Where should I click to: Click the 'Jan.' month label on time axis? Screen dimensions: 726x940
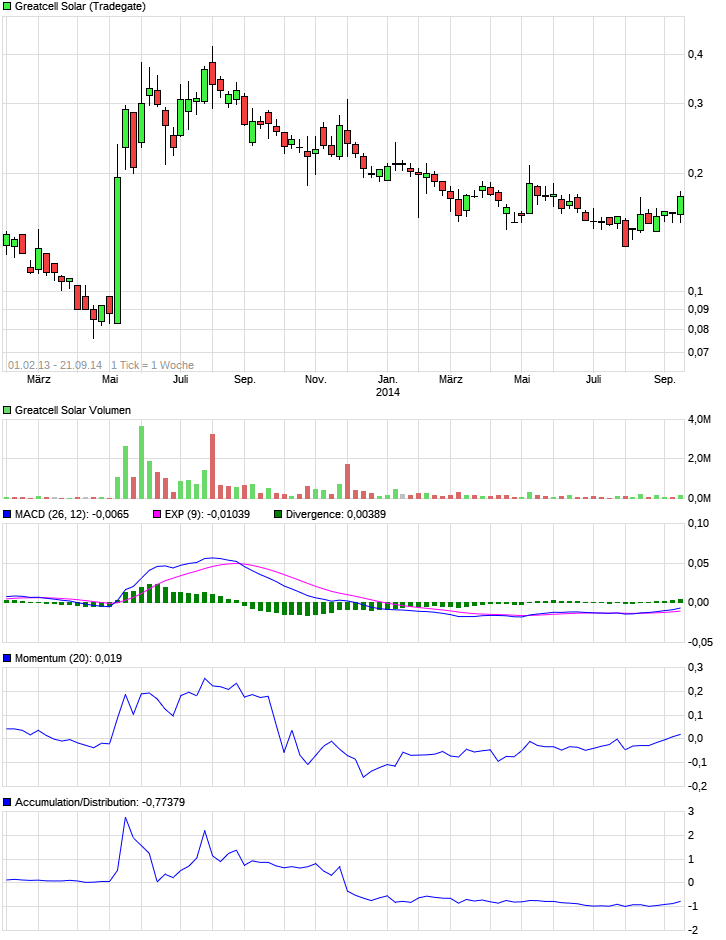point(387,379)
